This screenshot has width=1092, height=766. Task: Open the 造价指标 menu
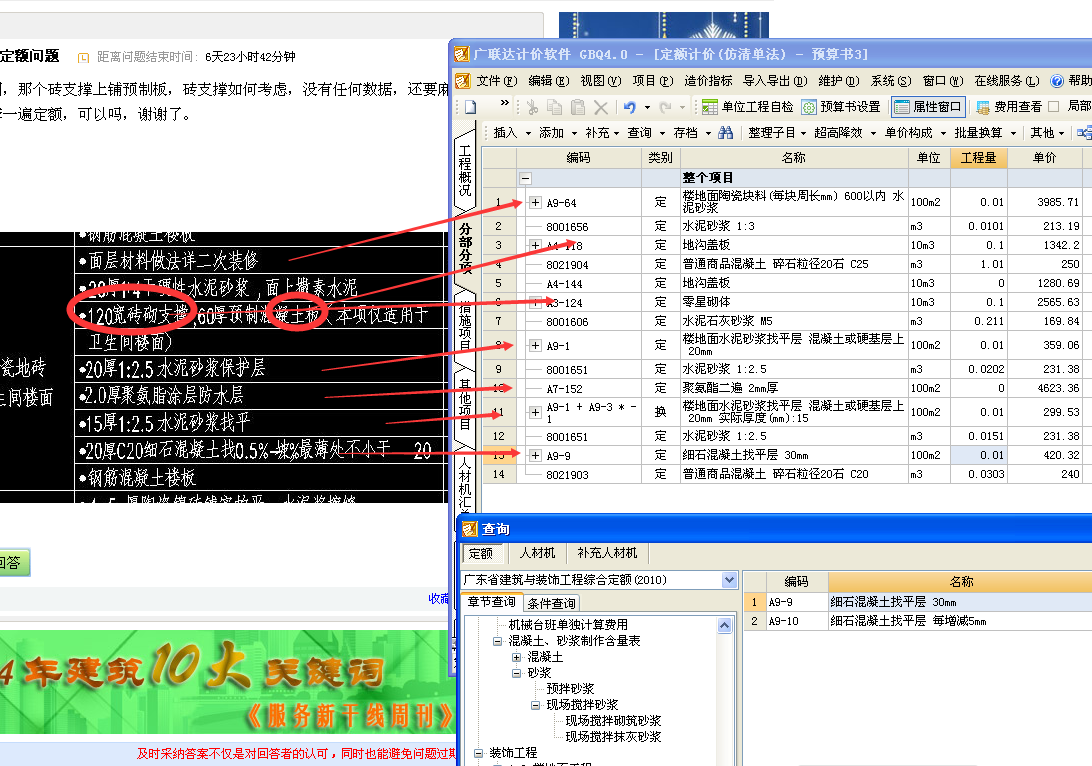click(708, 81)
